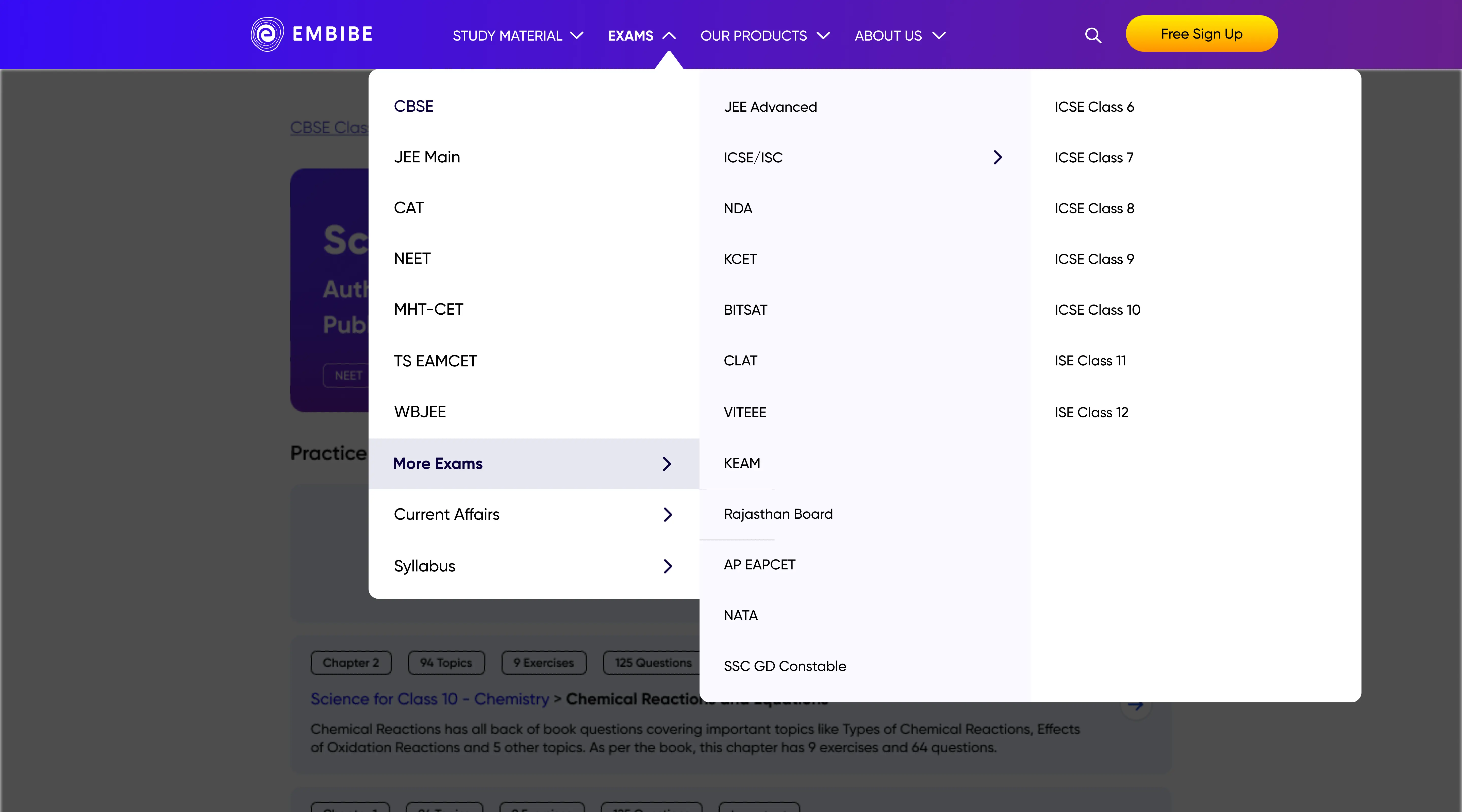
Task: Select KEAM exam
Action: point(742,463)
